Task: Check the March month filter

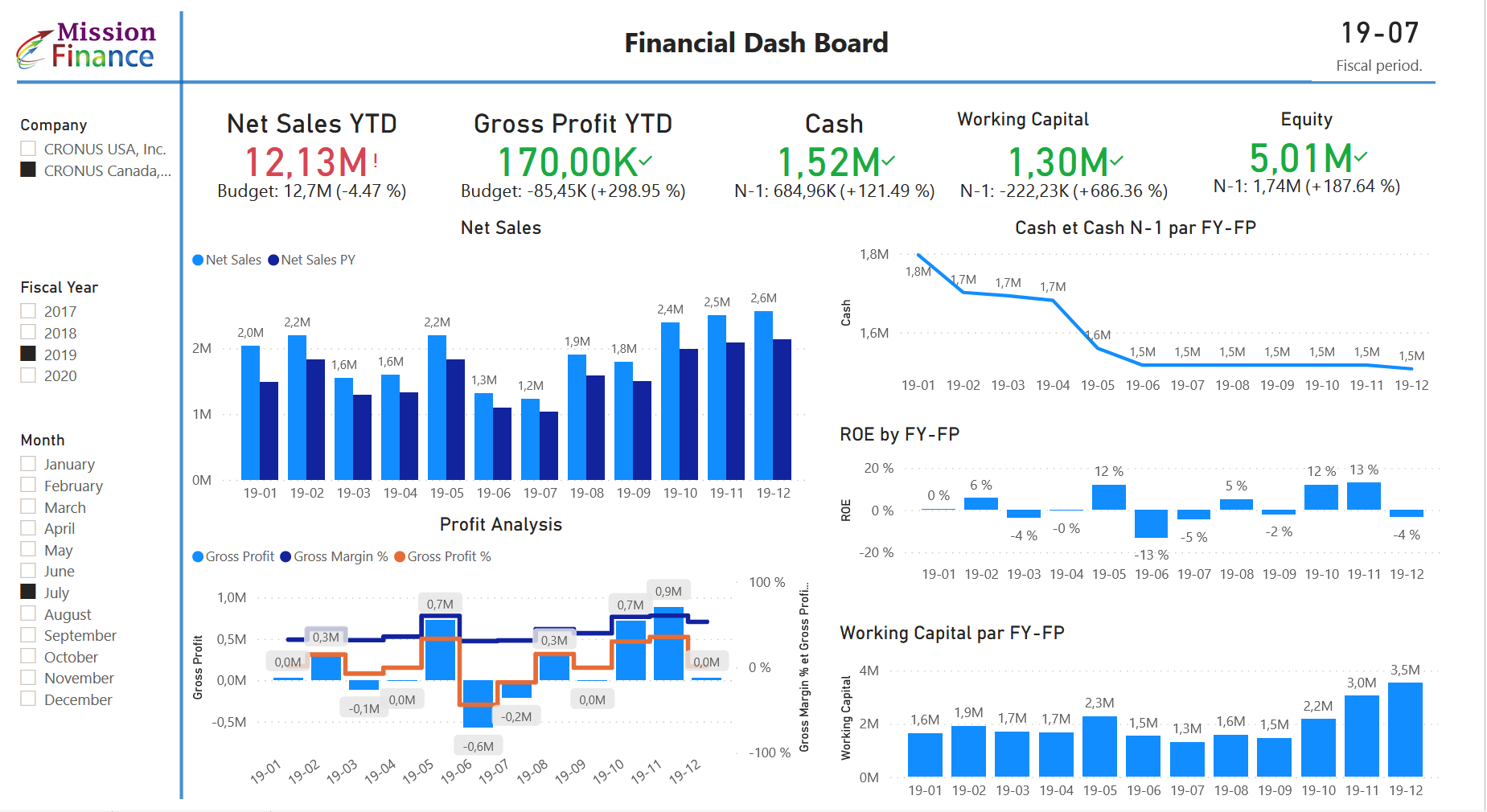Action: click(x=28, y=507)
